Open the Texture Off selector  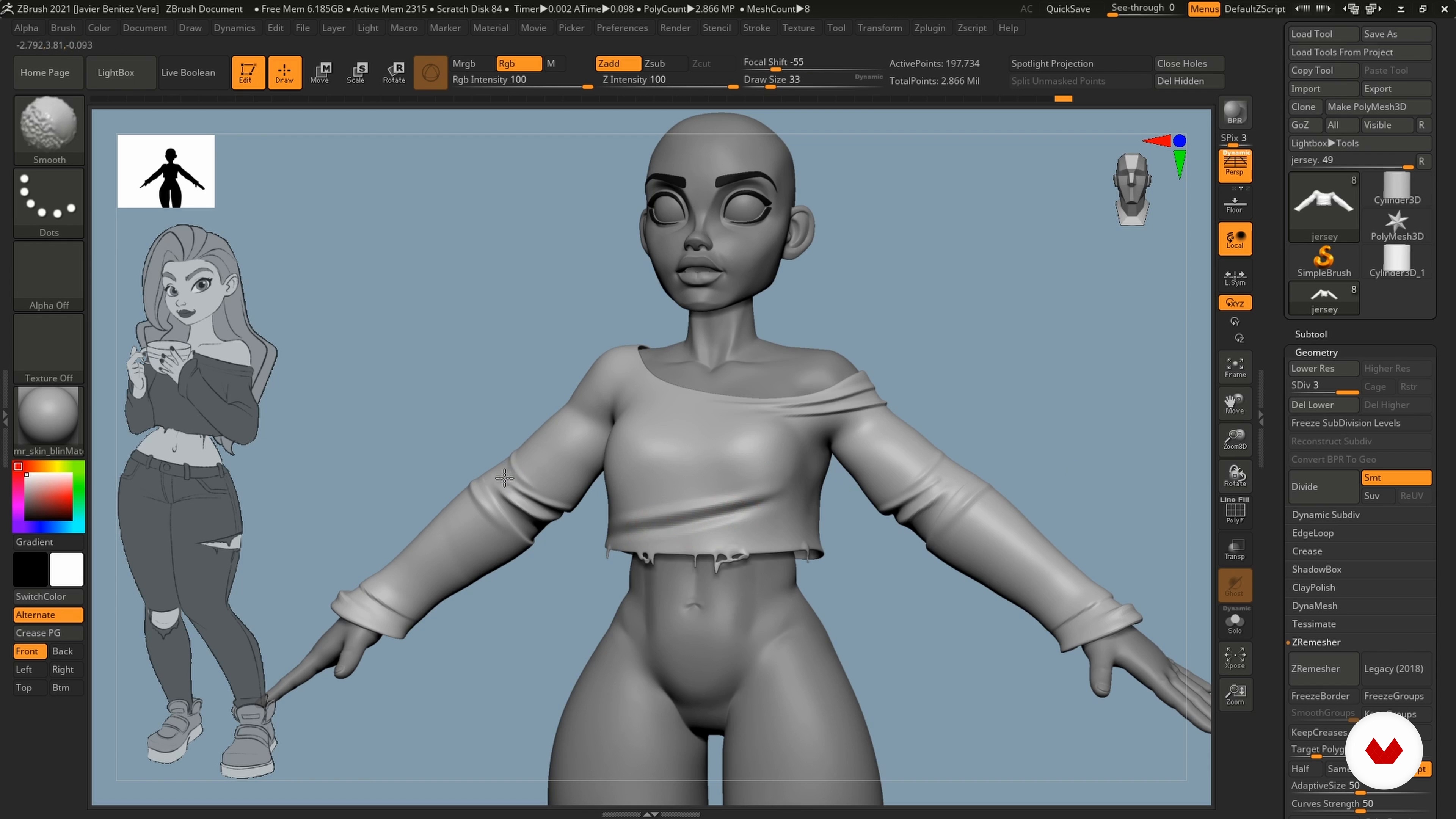[49, 349]
